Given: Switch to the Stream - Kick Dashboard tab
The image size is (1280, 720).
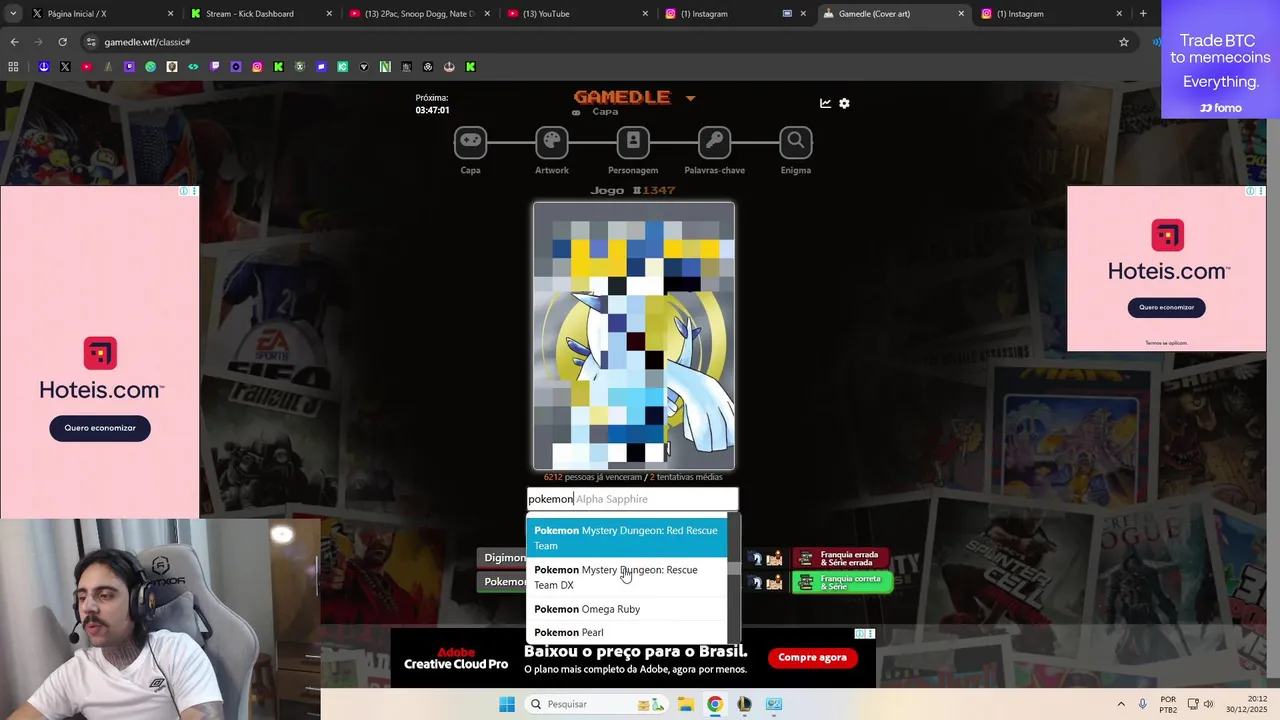Looking at the screenshot, I should pyautogui.click(x=261, y=14).
